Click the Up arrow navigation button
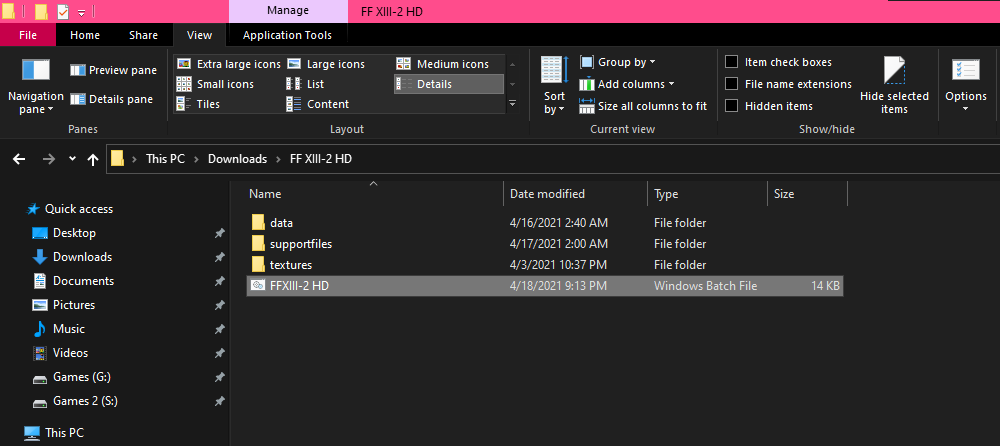1000x446 pixels. [x=93, y=159]
